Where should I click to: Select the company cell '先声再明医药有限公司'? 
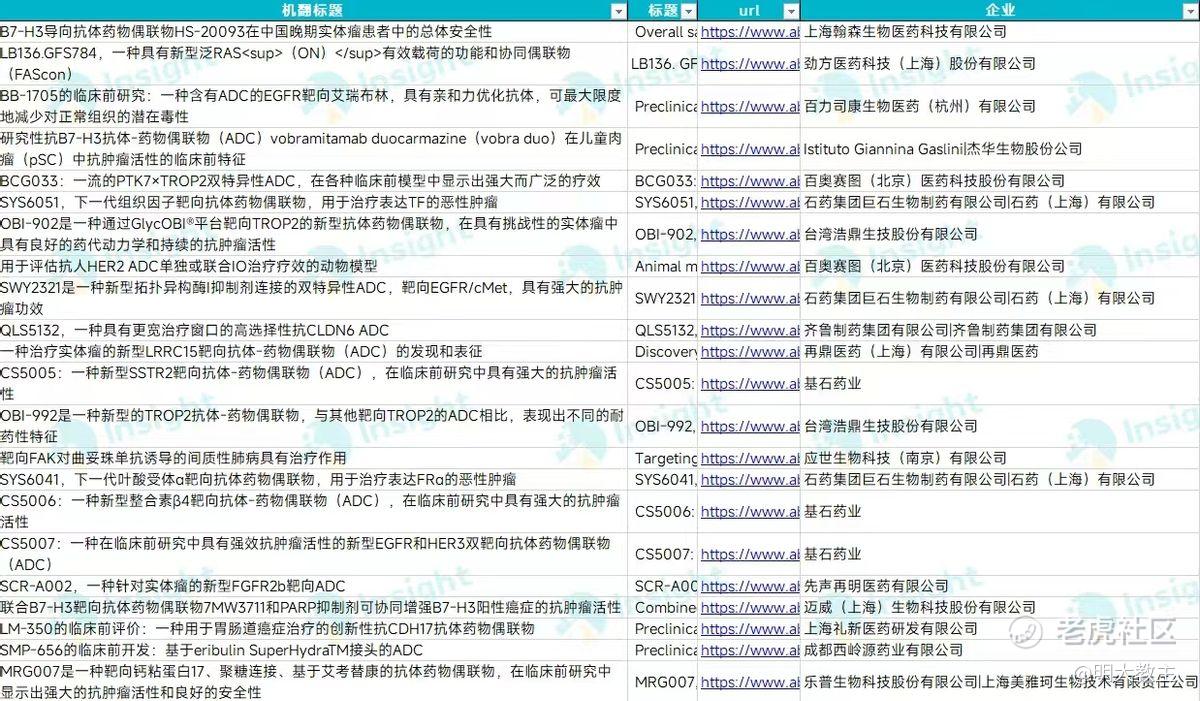1000,587
